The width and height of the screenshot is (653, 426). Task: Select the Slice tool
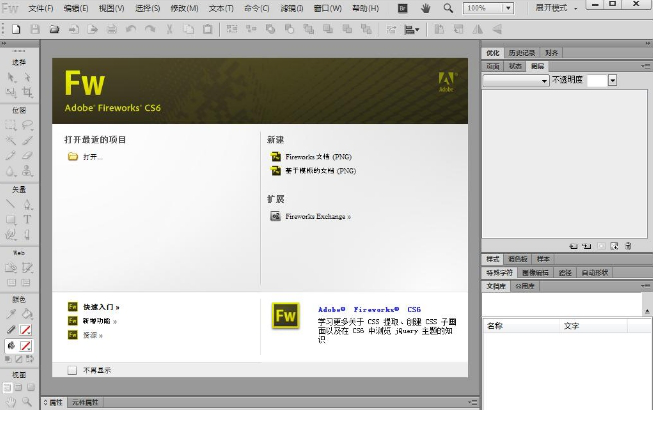tap(27, 267)
